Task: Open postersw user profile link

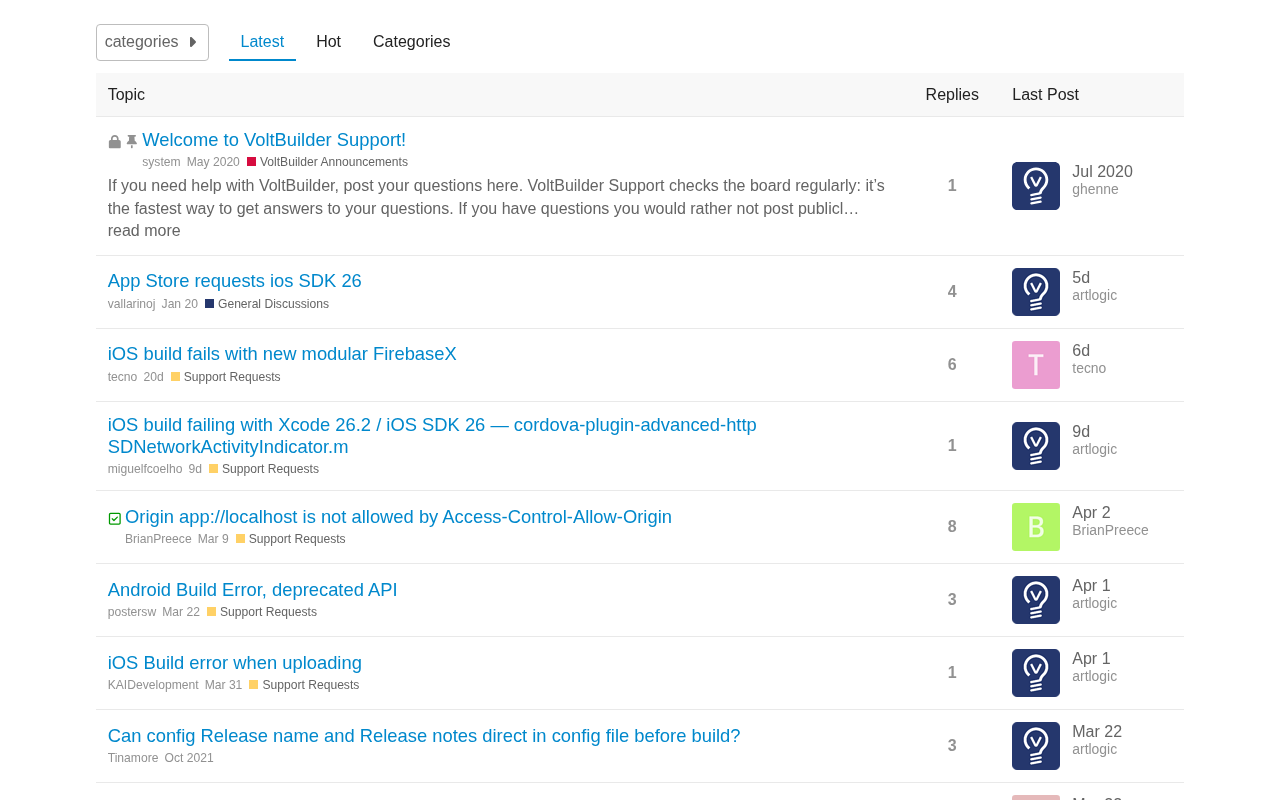Action: pos(132,612)
